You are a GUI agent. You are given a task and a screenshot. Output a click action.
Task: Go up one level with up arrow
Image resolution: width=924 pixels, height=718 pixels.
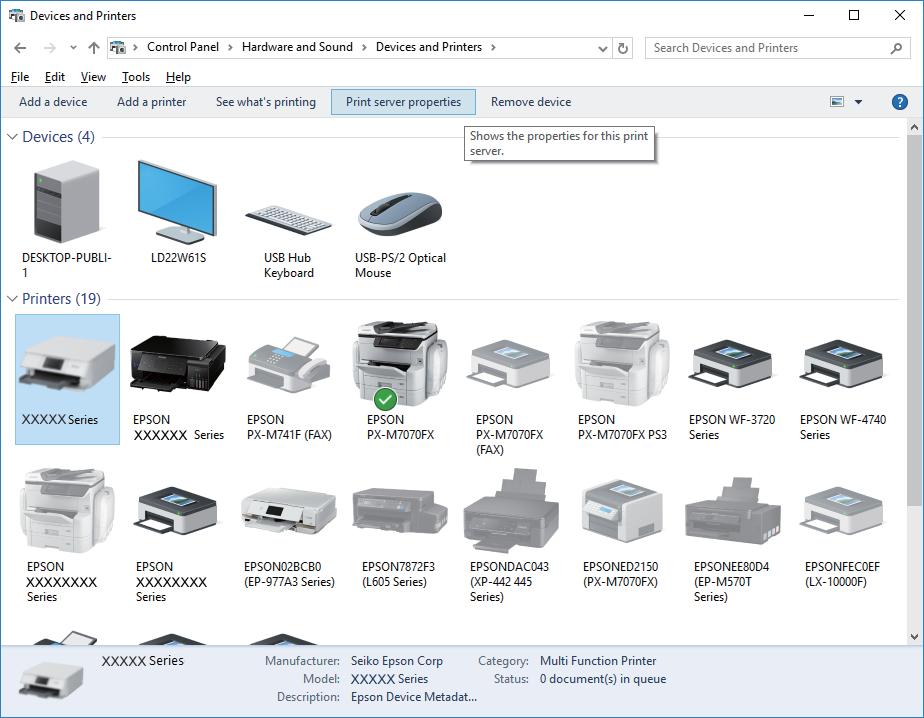point(94,48)
